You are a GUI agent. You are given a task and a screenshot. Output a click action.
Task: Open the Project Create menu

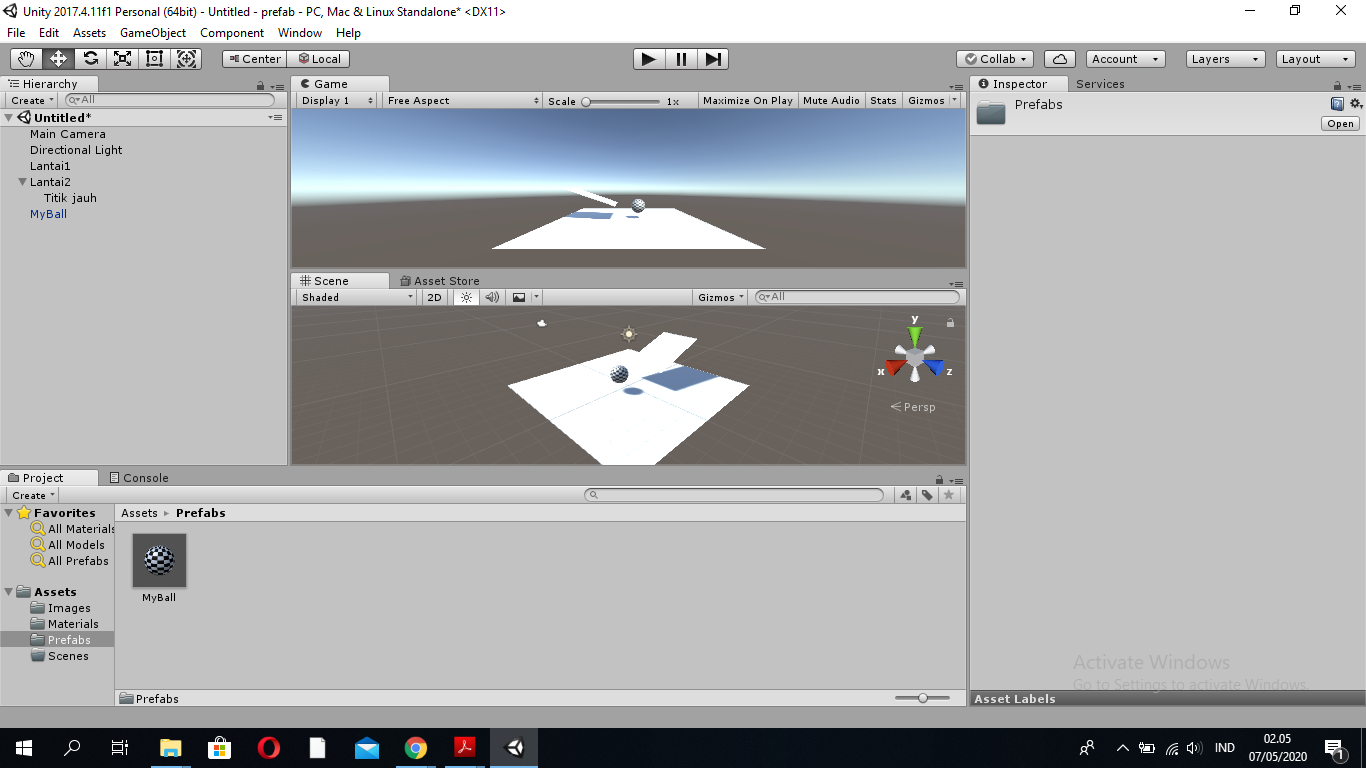(33, 495)
